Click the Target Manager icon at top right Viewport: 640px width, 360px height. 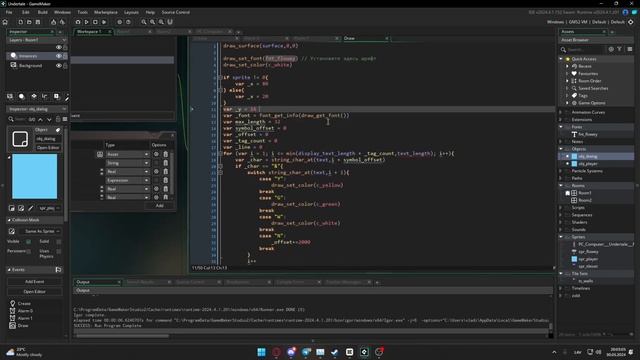pos(631,22)
